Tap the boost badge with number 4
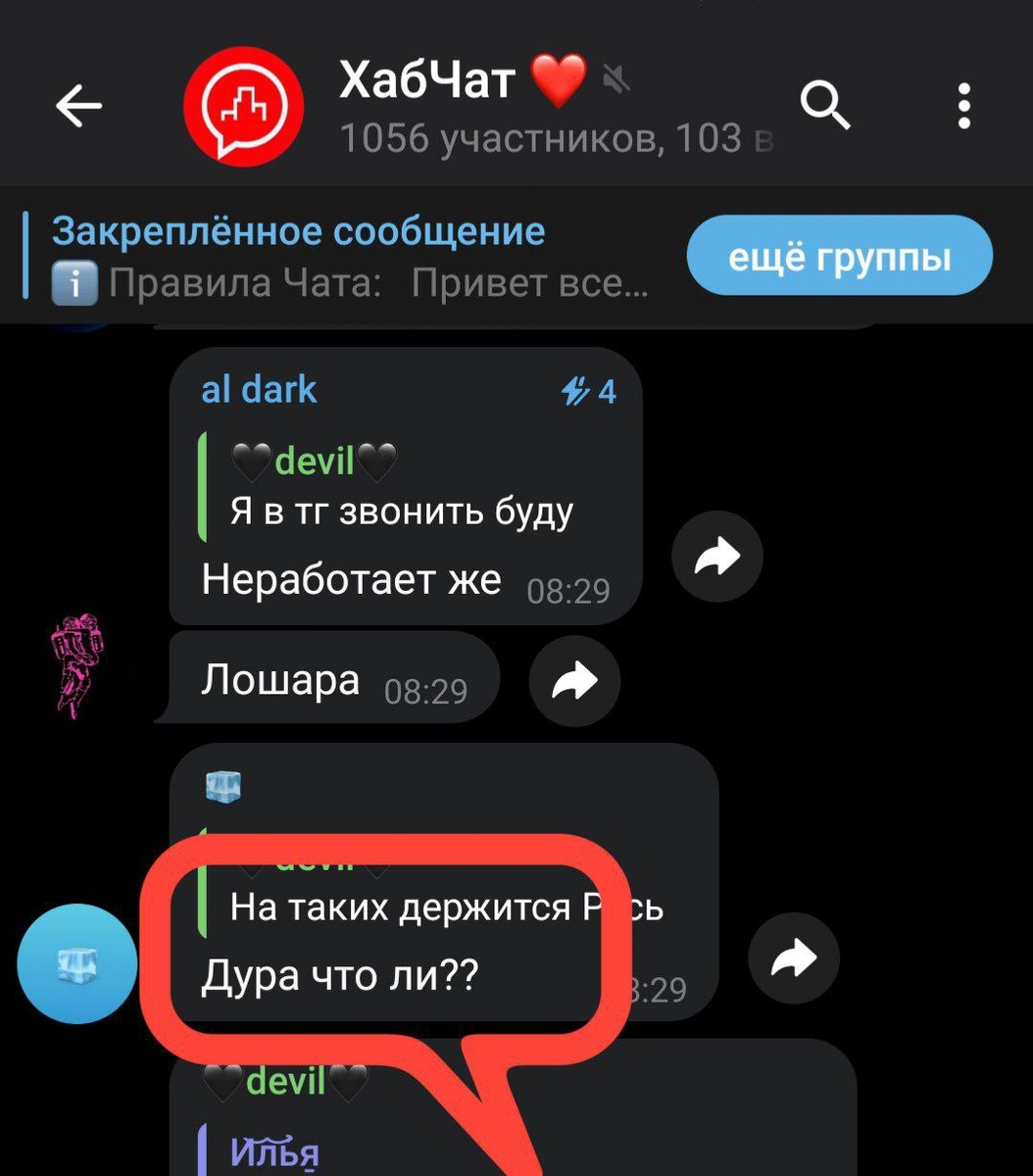The width and height of the screenshot is (1033, 1176). (588, 392)
